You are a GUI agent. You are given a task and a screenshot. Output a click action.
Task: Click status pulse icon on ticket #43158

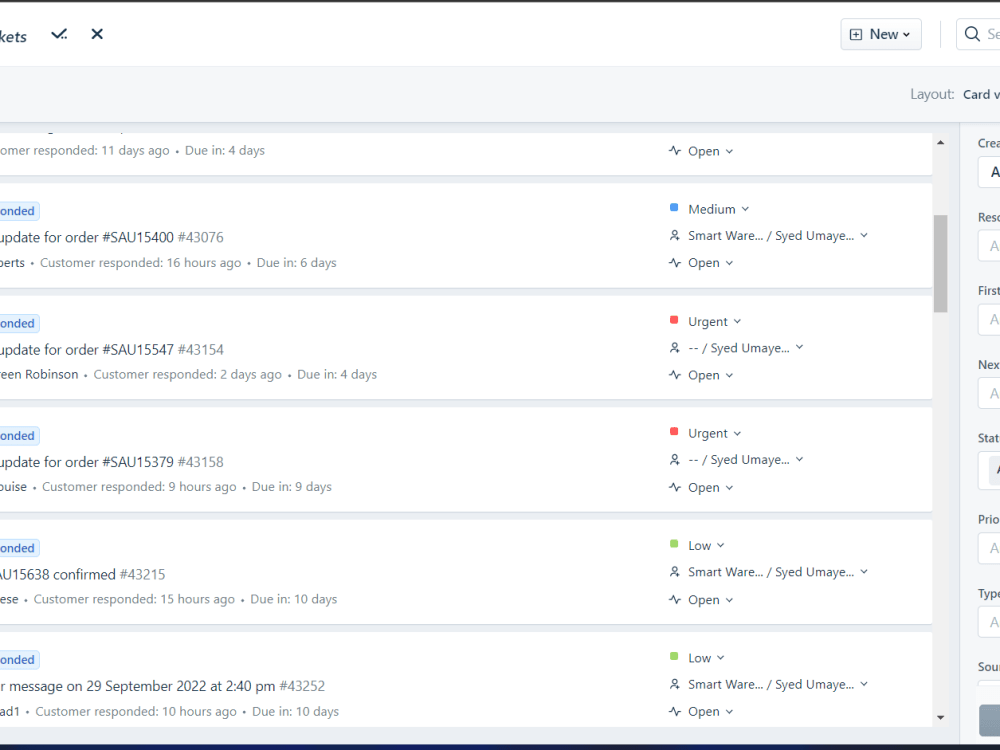pyautogui.click(x=675, y=487)
